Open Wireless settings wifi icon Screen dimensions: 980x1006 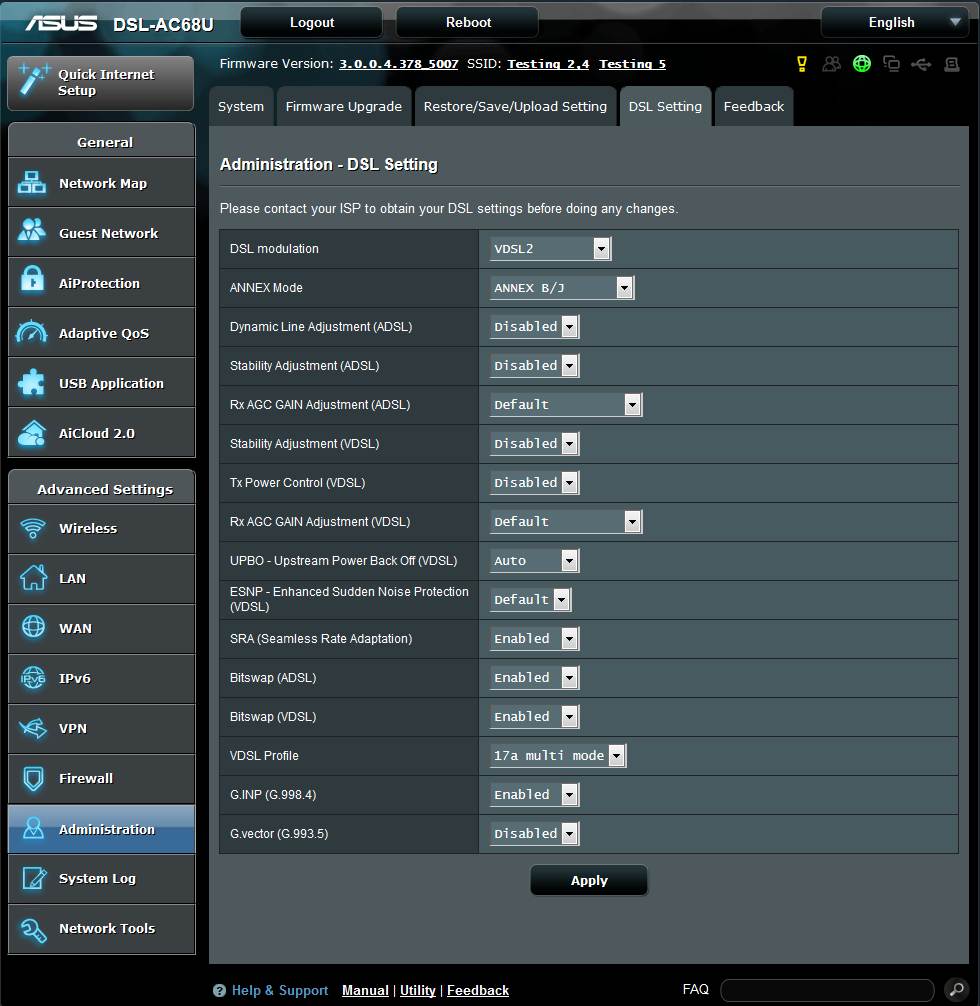(x=33, y=528)
